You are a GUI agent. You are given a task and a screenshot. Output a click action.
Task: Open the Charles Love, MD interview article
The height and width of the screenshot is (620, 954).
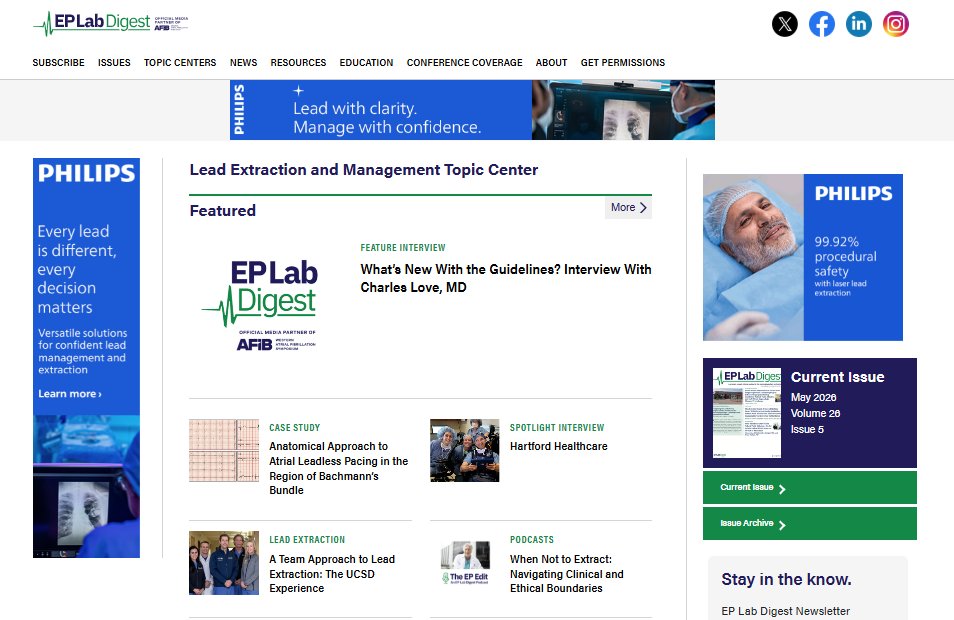tap(506, 278)
